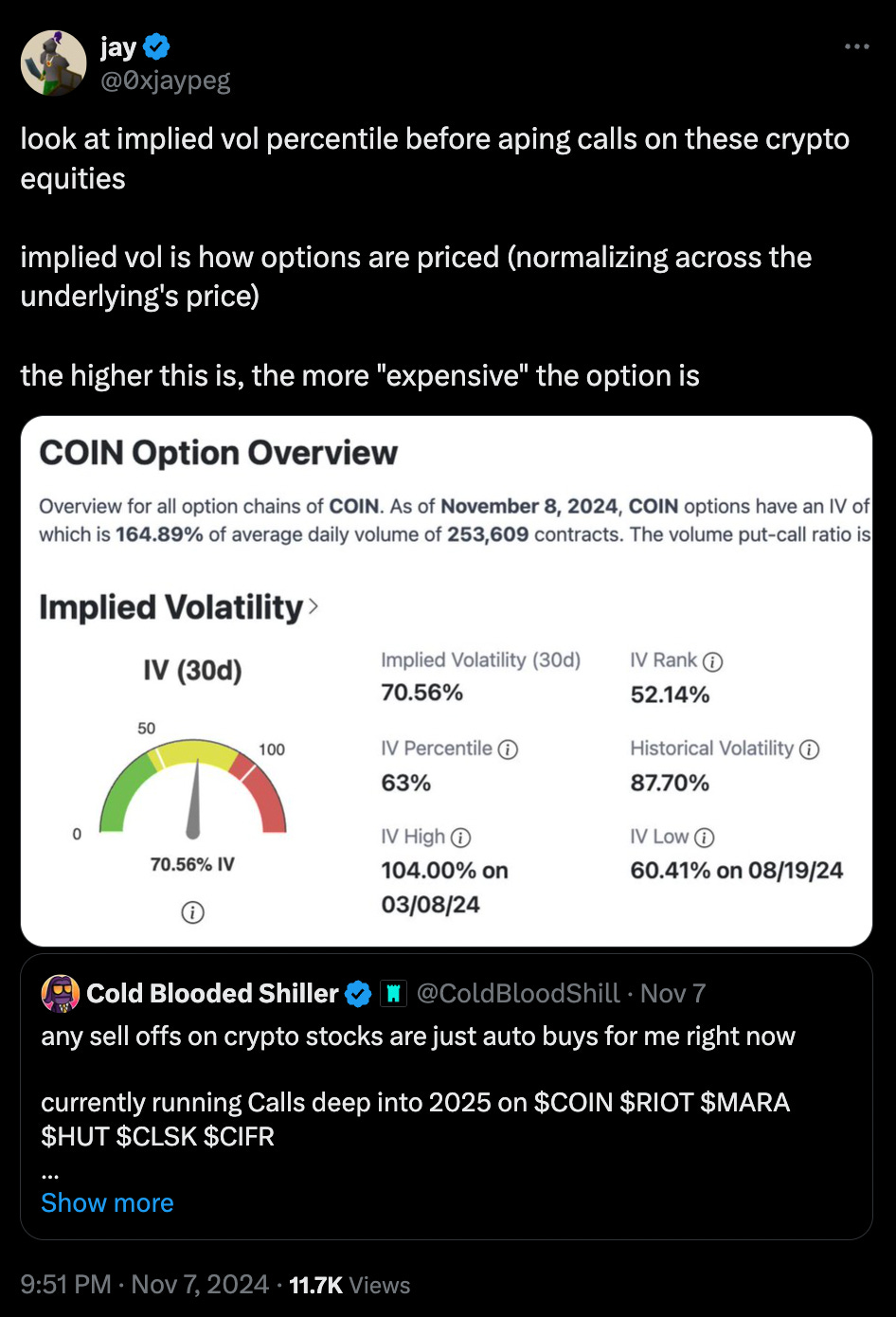Open the three-dot more options menu
Screen dimensions: 896x1317
856,46
